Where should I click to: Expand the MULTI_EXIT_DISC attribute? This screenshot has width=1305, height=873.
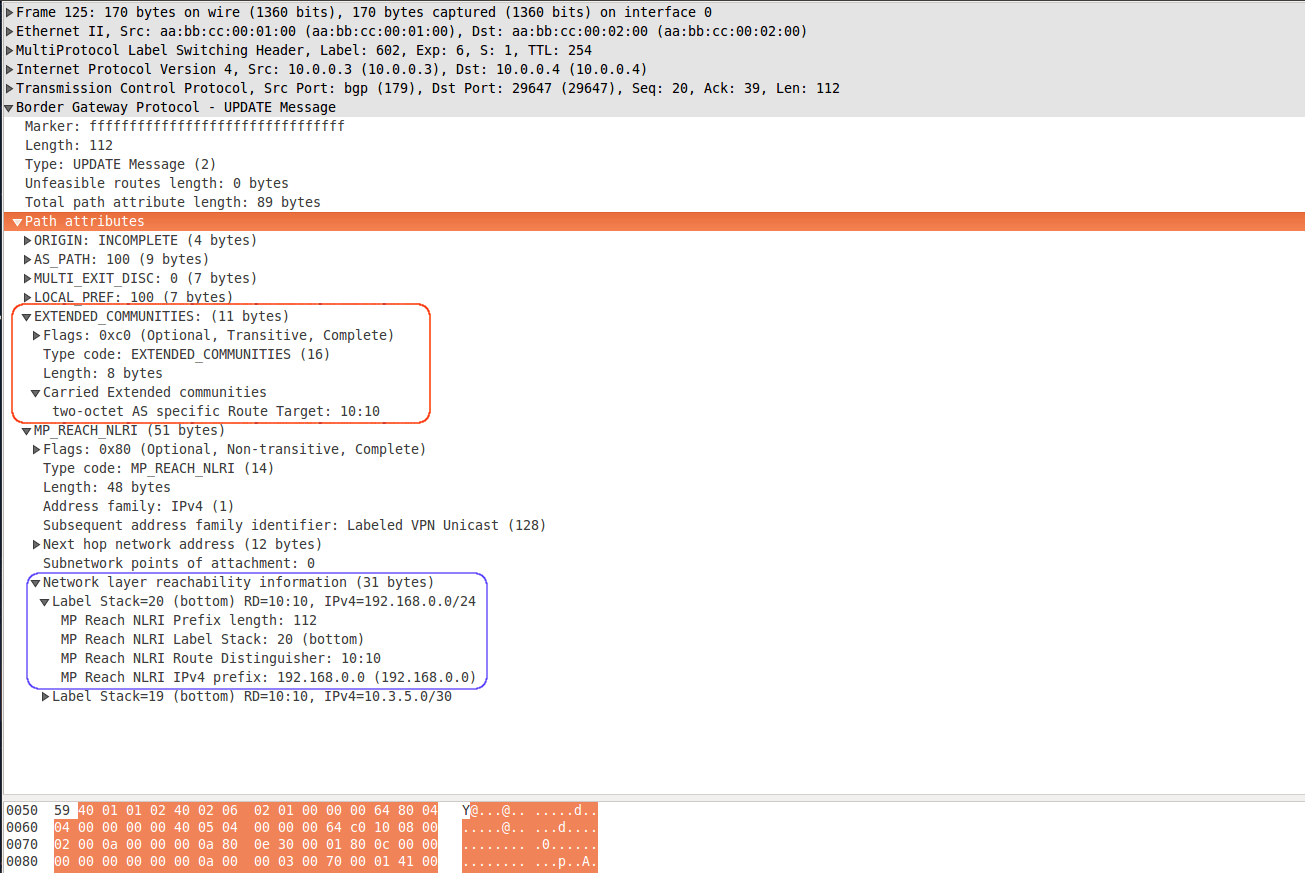coord(27,277)
